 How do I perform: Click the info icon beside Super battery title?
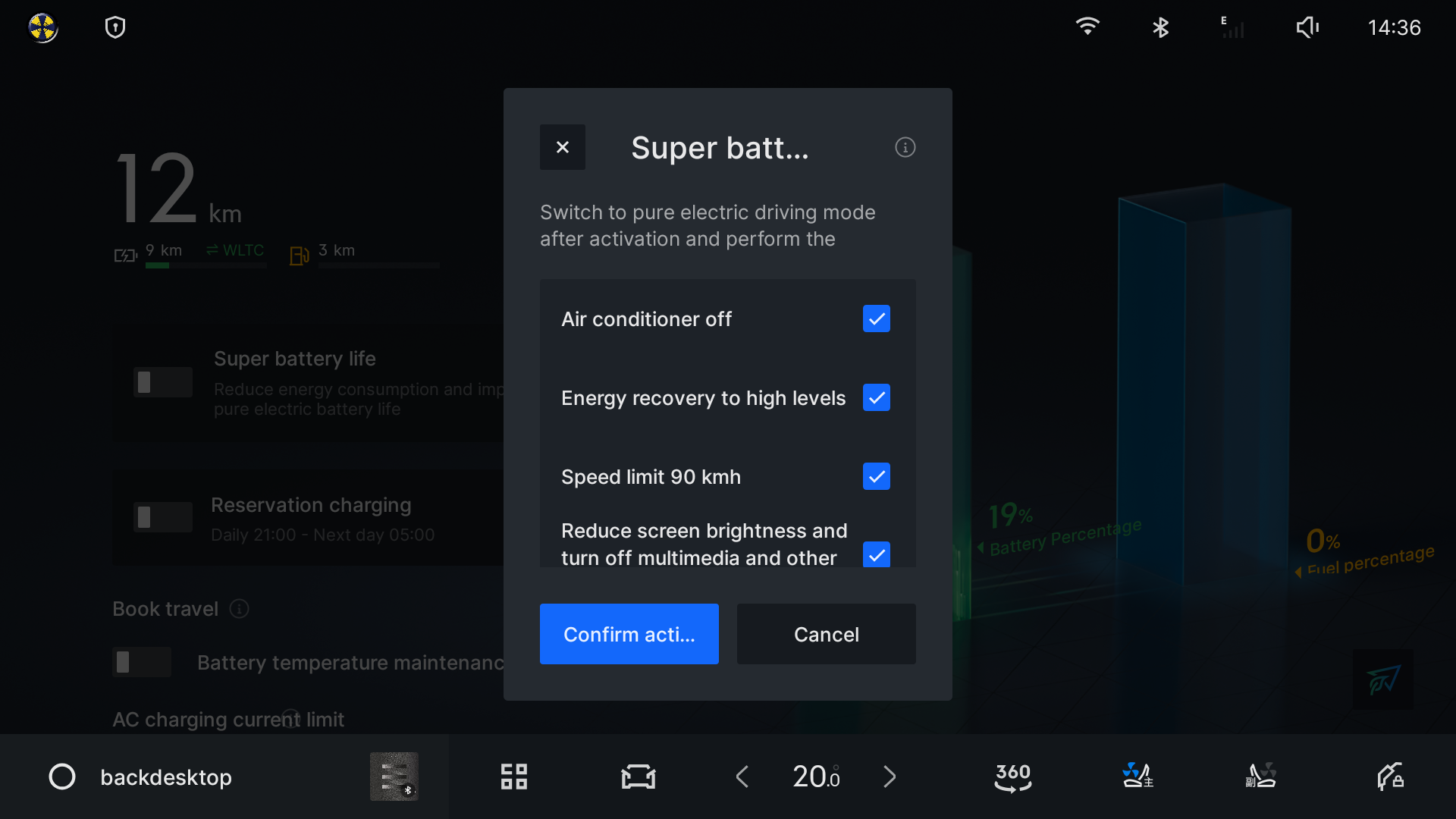(905, 147)
